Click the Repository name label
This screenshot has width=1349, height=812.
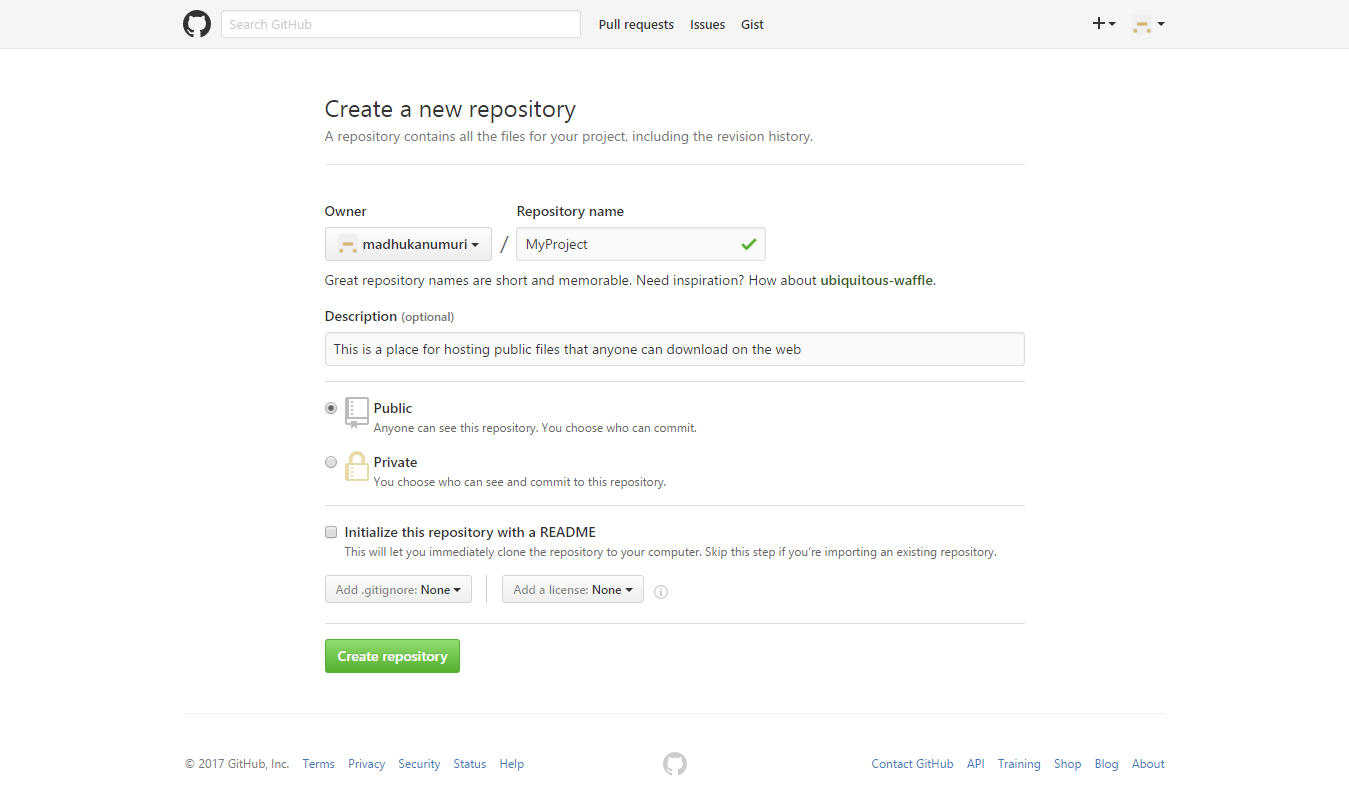[x=570, y=211]
